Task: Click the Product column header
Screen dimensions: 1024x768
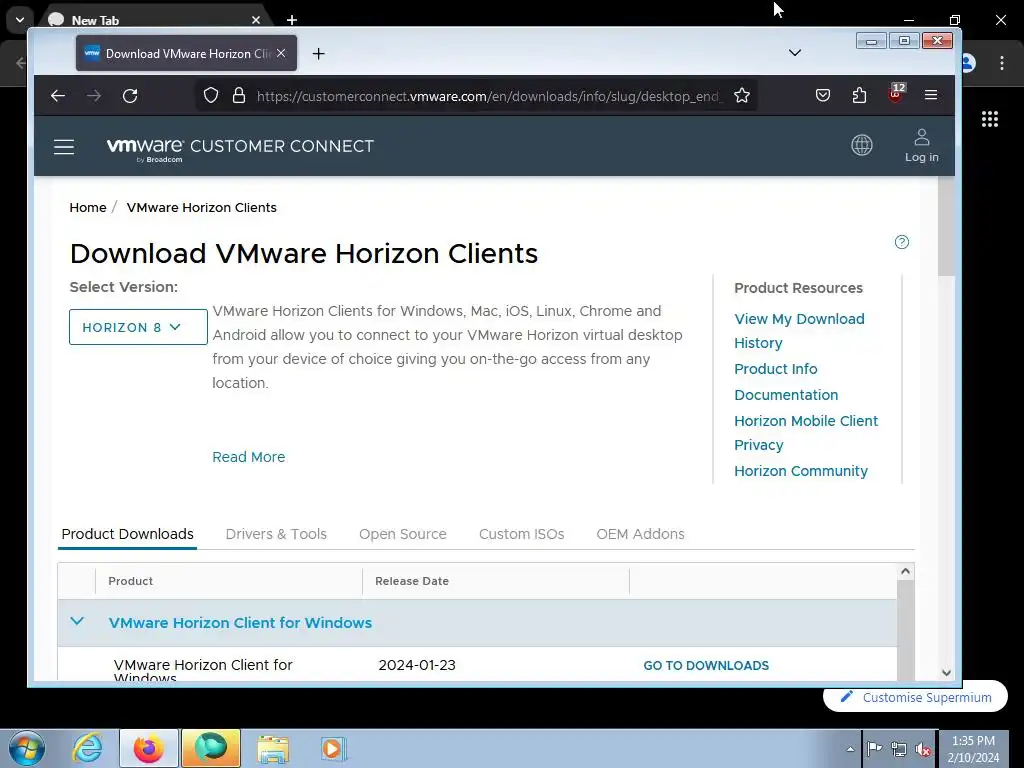Action: coord(131,581)
